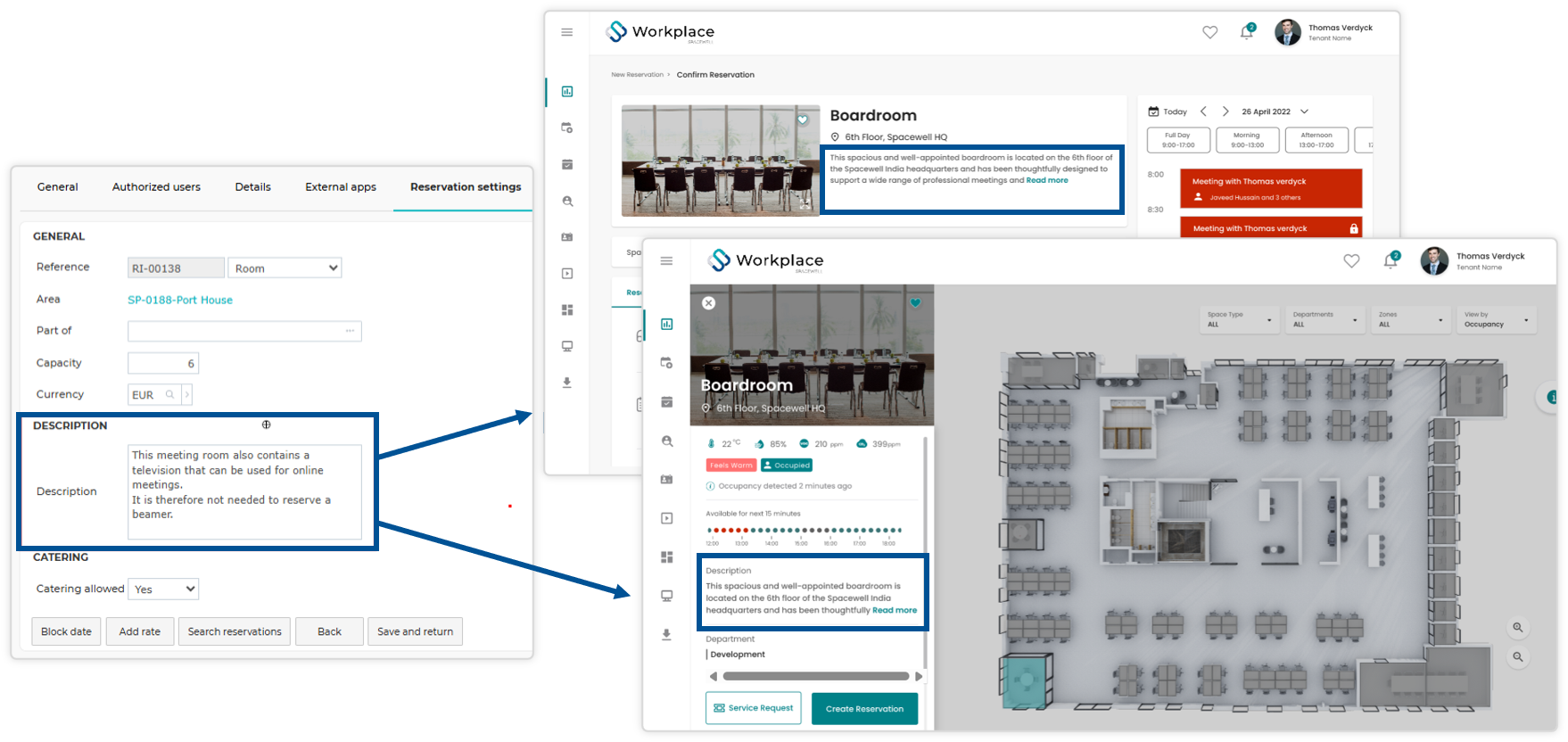1568x742 pixels.
Task: Switch to Details tab
Action: coord(252,186)
